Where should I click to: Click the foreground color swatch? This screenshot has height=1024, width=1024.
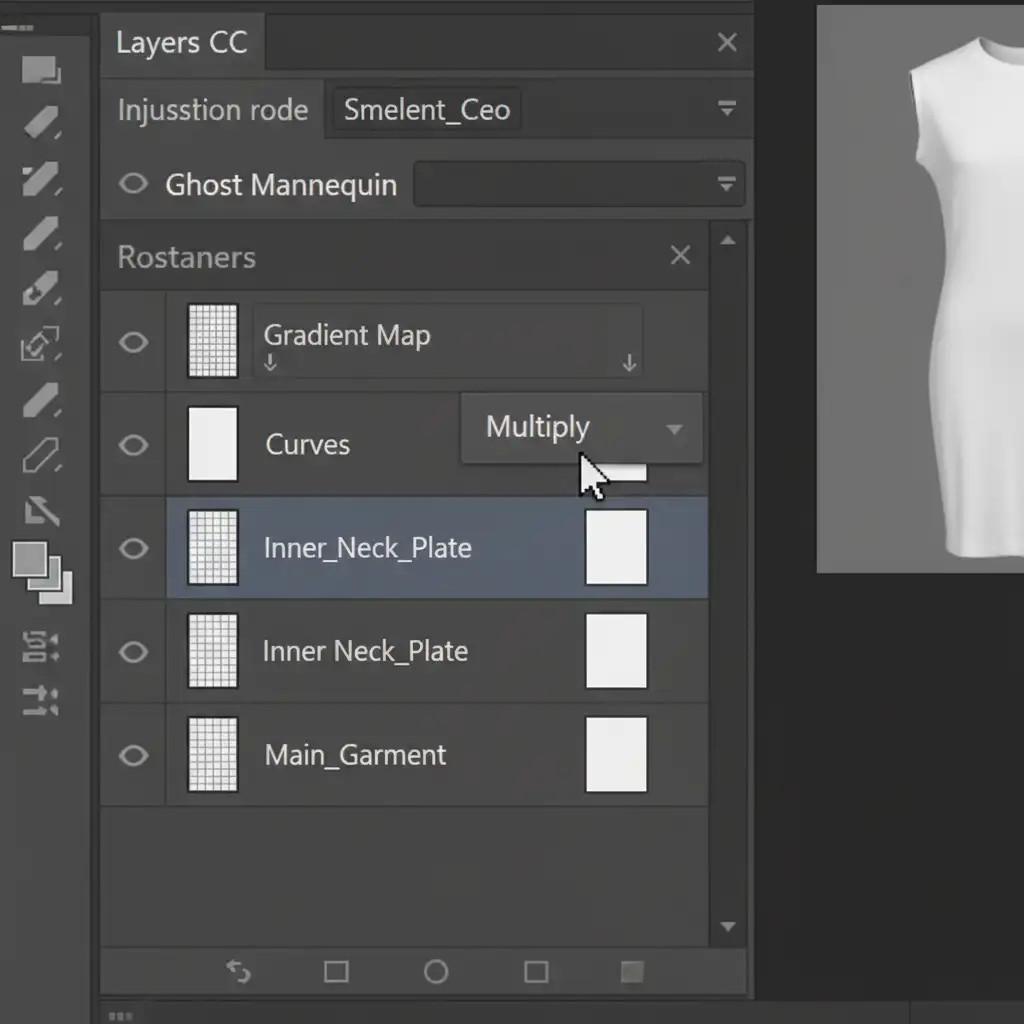(30, 560)
